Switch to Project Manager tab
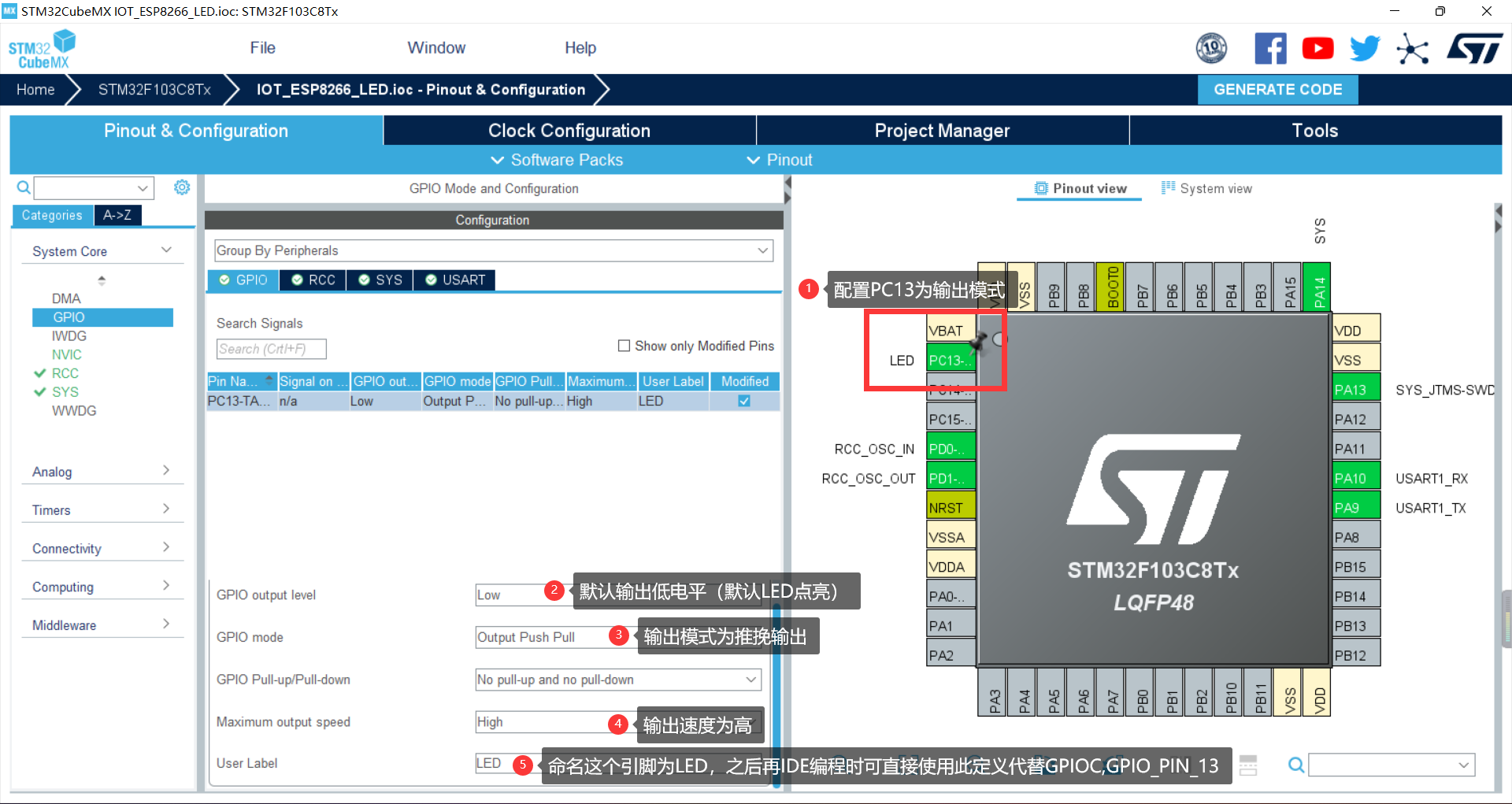The width and height of the screenshot is (1512, 804). pos(942,131)
